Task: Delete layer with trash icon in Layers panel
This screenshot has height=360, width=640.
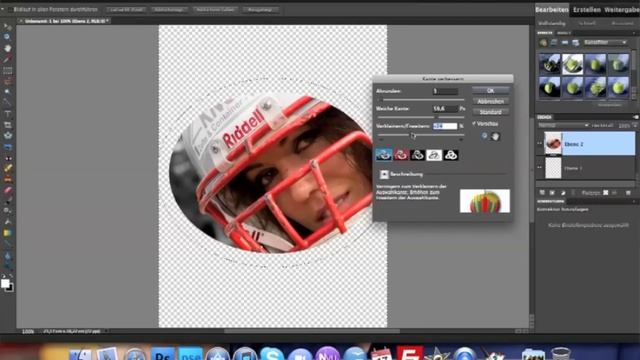Action: (x=628, y=193)
